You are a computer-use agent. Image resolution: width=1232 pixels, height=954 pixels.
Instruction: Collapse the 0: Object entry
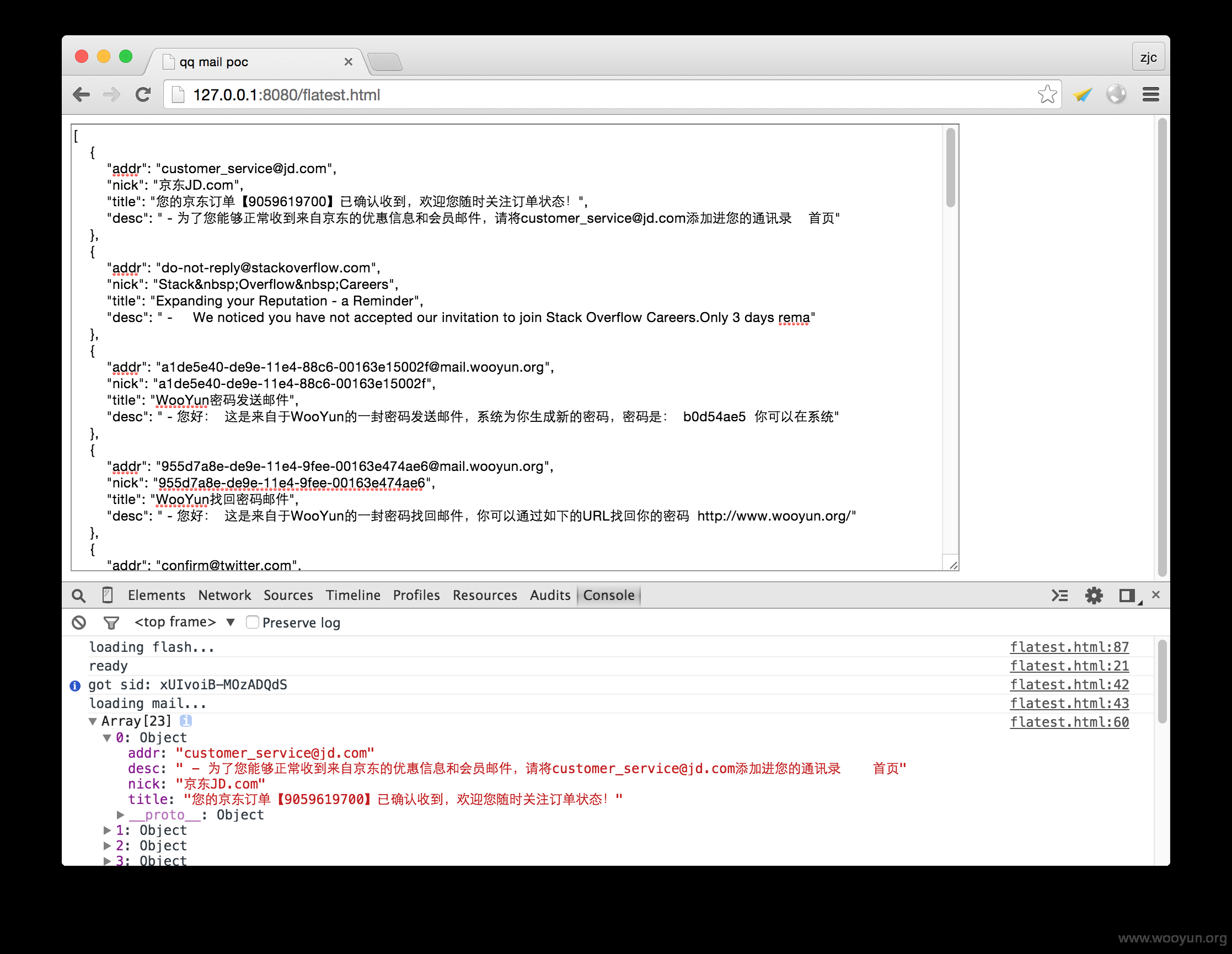click(106, 737)
